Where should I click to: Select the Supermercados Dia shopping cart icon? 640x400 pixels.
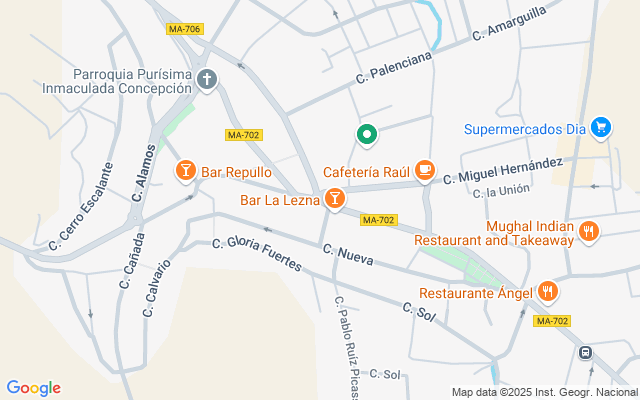pos(601,128)
